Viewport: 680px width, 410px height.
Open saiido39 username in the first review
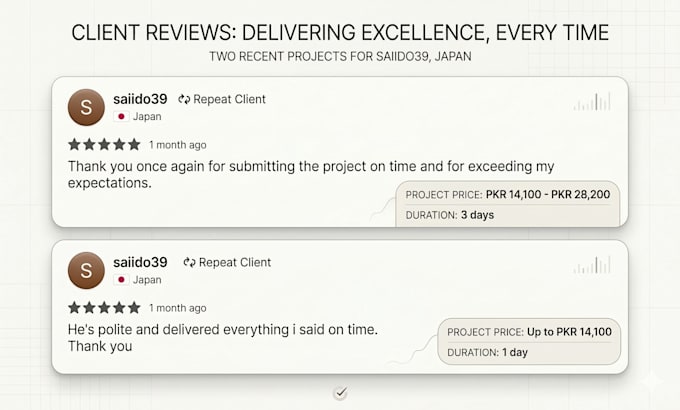click(140, 99)
